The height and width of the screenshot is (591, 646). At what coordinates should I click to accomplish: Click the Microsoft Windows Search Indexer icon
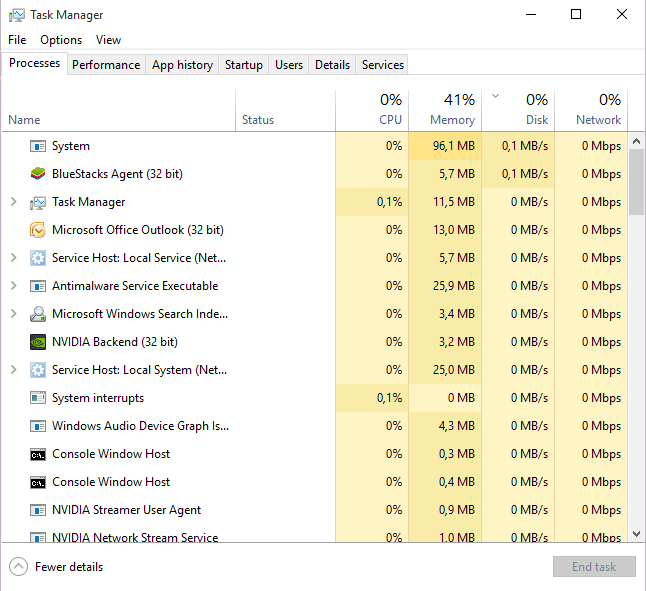(x=38, y=314)
